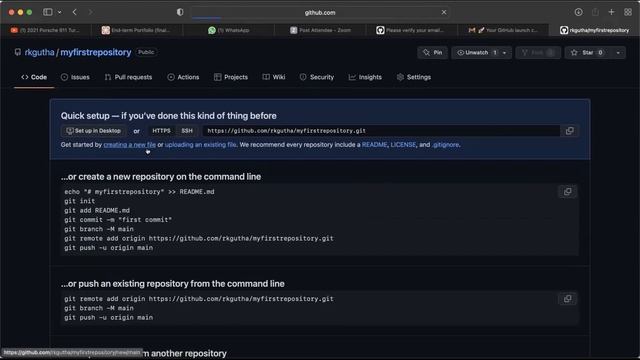Open the LICENSE link

coord(403,145)
